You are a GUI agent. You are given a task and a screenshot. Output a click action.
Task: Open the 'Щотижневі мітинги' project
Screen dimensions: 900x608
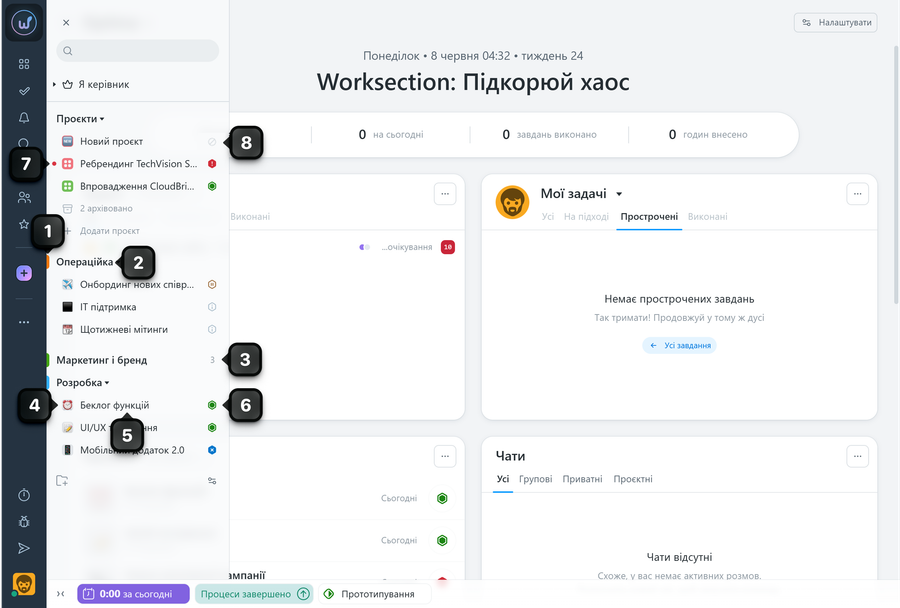point(123,330)
